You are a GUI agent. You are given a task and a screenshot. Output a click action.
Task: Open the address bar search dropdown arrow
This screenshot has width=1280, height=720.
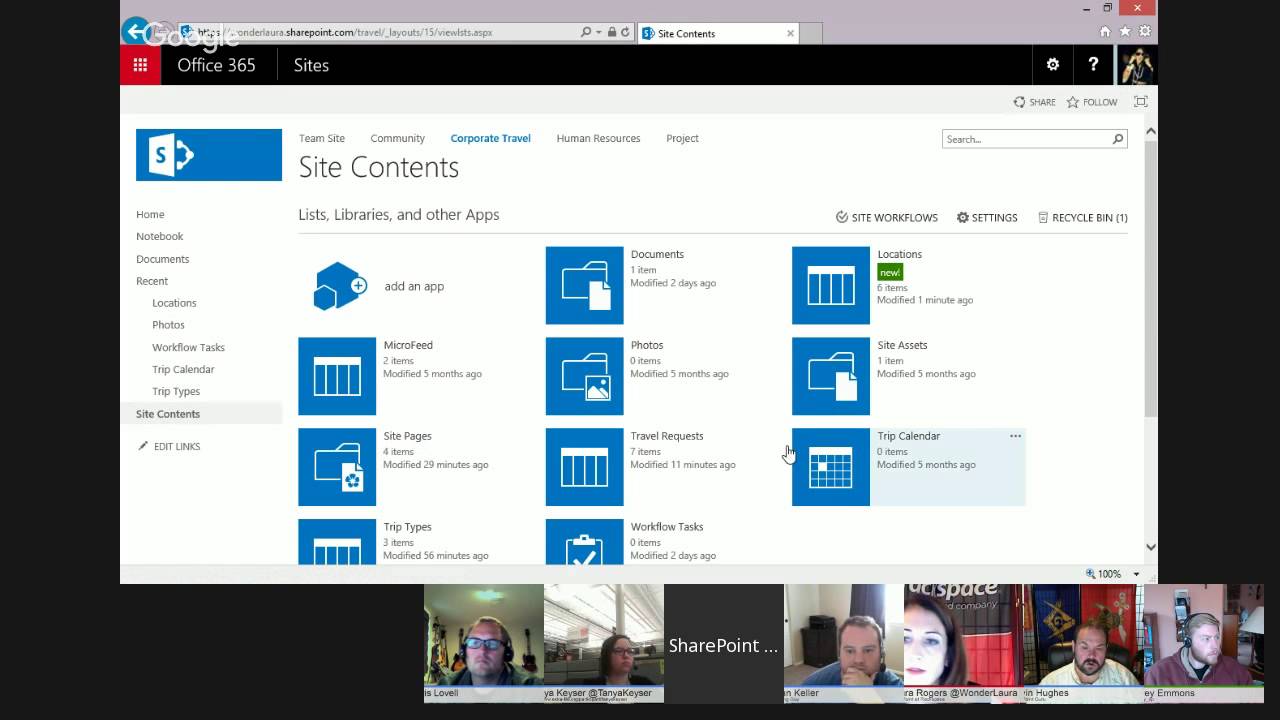click(598, 32)
